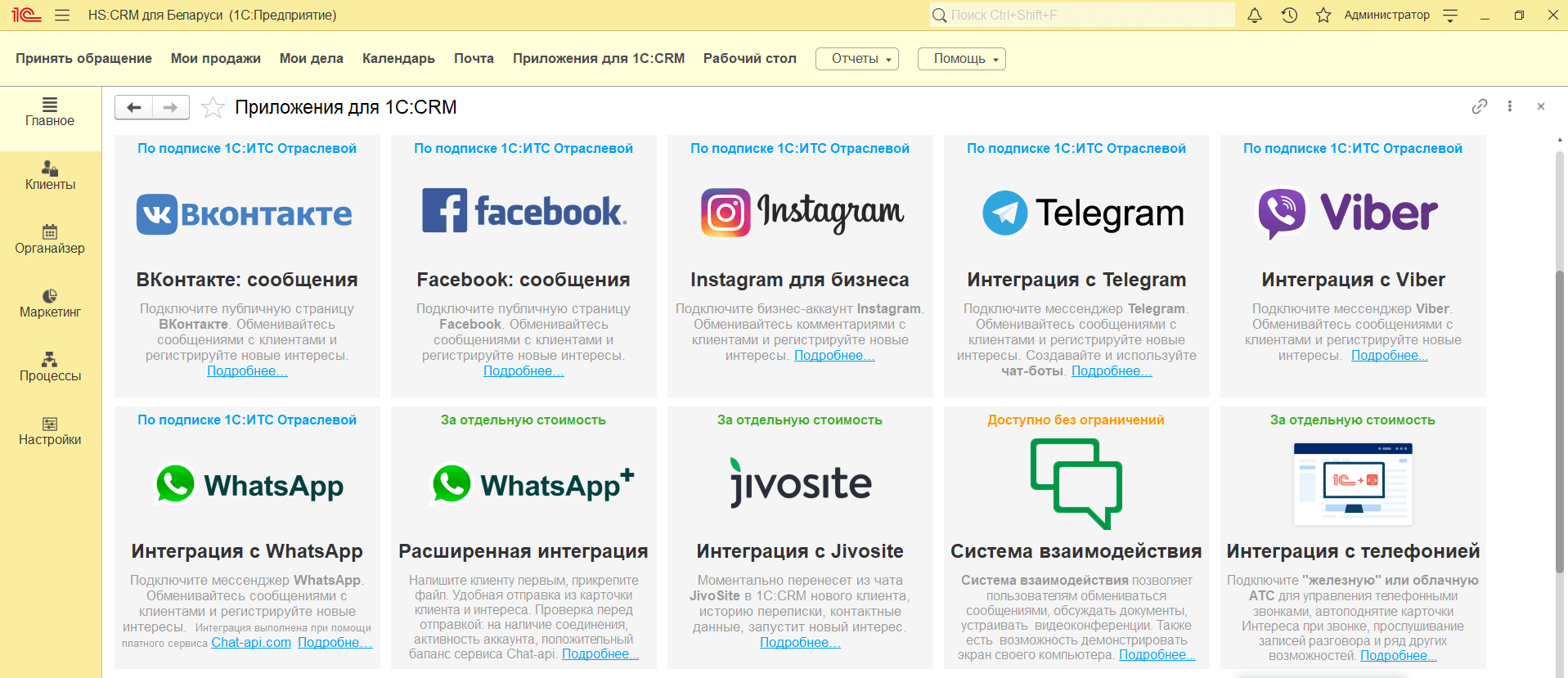
Task: Open favorites star in title bar
Action: point(1323,15)
